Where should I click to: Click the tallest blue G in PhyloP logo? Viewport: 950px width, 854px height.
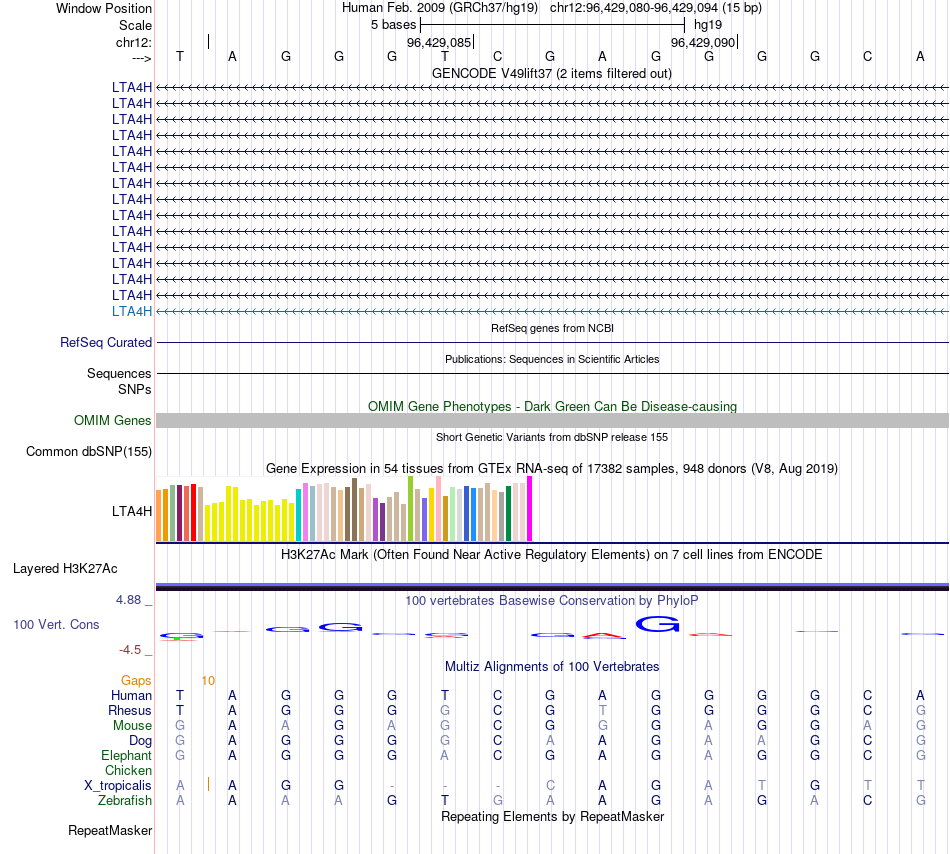657,624
